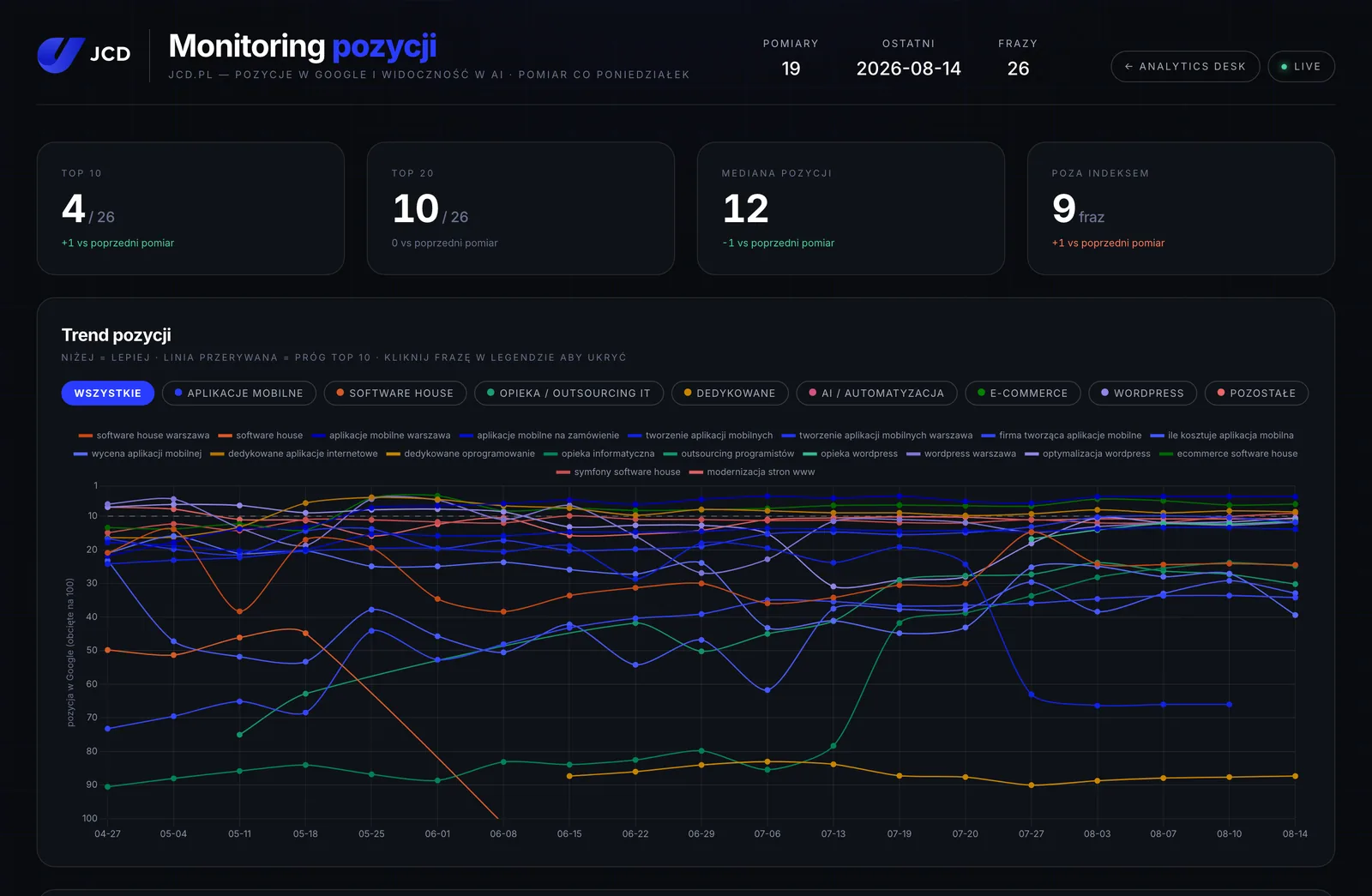This screenshot has height=896, width=1372.
Task: Click the OSTATNI date 2026-08-14
Action: [908, 69]
